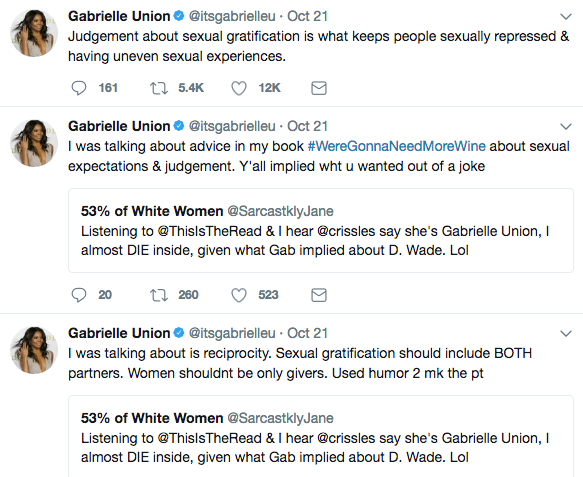Reply to the first tweet with 161 replies
Image resolution: width=583 pixels, height=477 pixels.
pyautogui.click(x=79, y=88)
